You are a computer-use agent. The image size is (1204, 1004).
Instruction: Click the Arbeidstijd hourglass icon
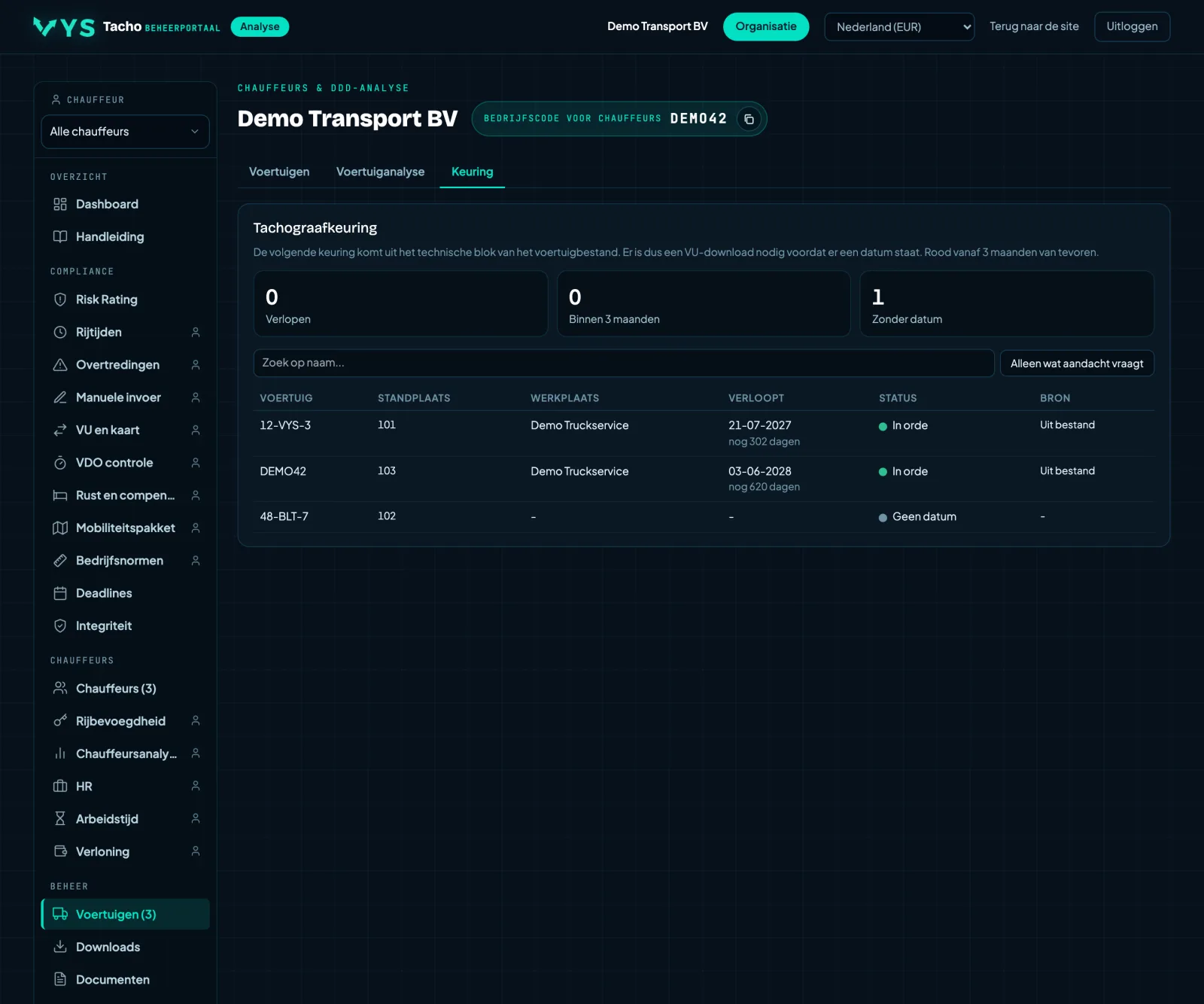60,819
